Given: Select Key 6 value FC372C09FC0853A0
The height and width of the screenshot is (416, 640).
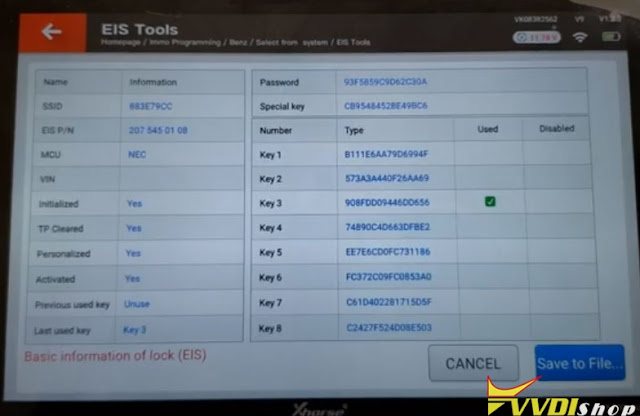Looking at the screenshot, I should pyautogui.click(x=389, y=277).
